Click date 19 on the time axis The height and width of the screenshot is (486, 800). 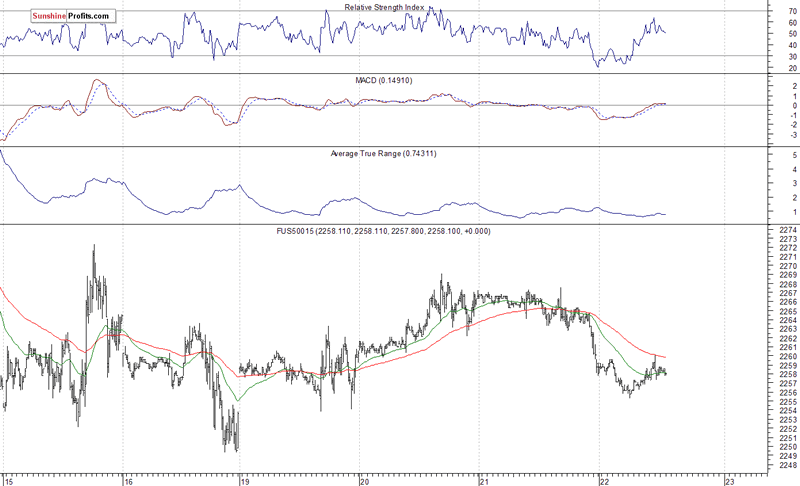point(245,480)
